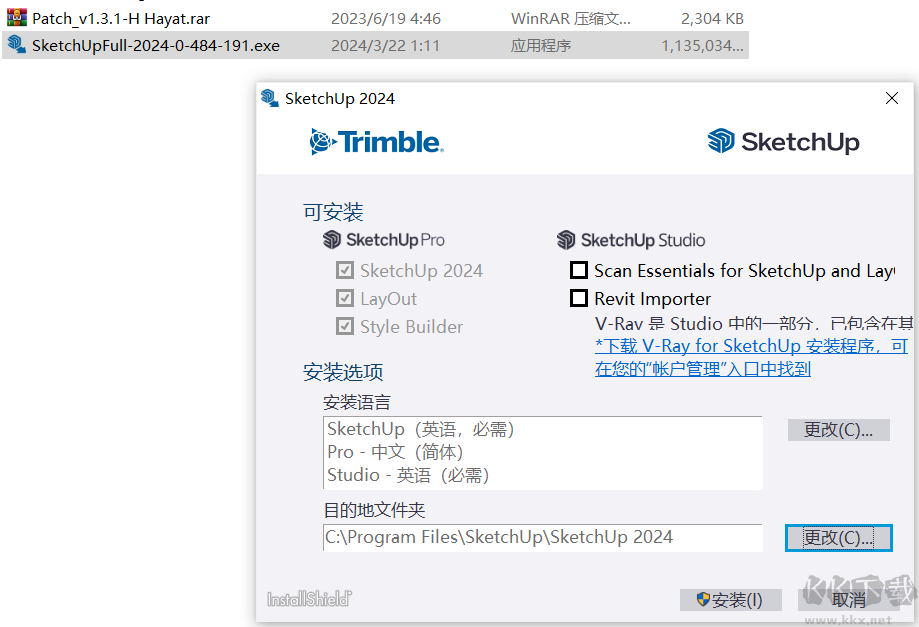
Task: Start installation with the 安装(I) button
Action: tap(731, 599)
